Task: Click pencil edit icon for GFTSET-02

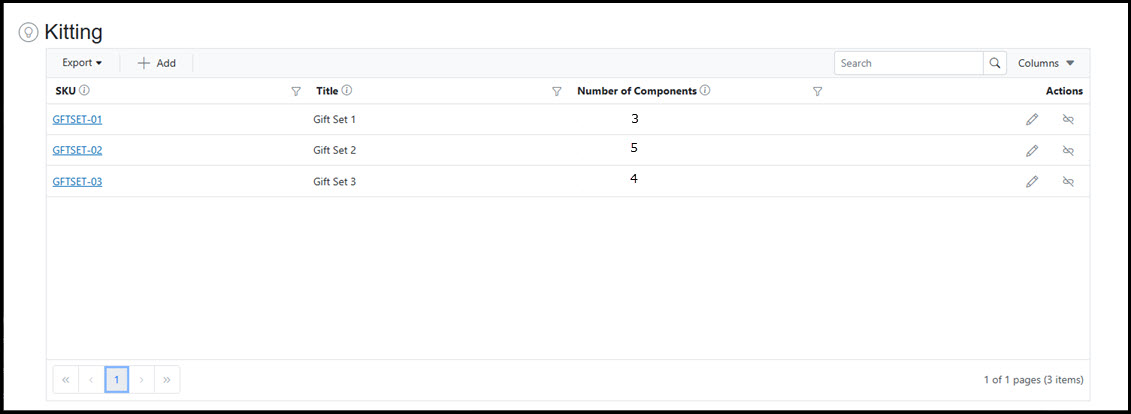Action: [1032, 151]
